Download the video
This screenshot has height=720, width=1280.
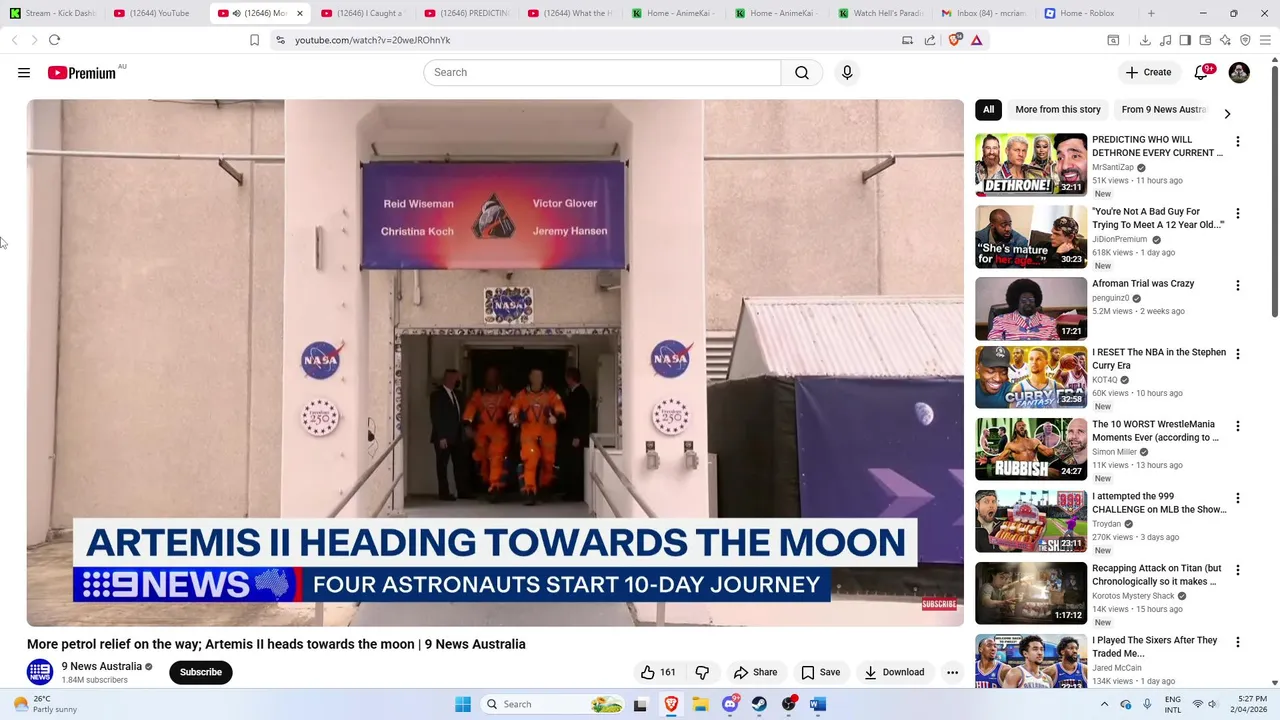pos(894,672)
